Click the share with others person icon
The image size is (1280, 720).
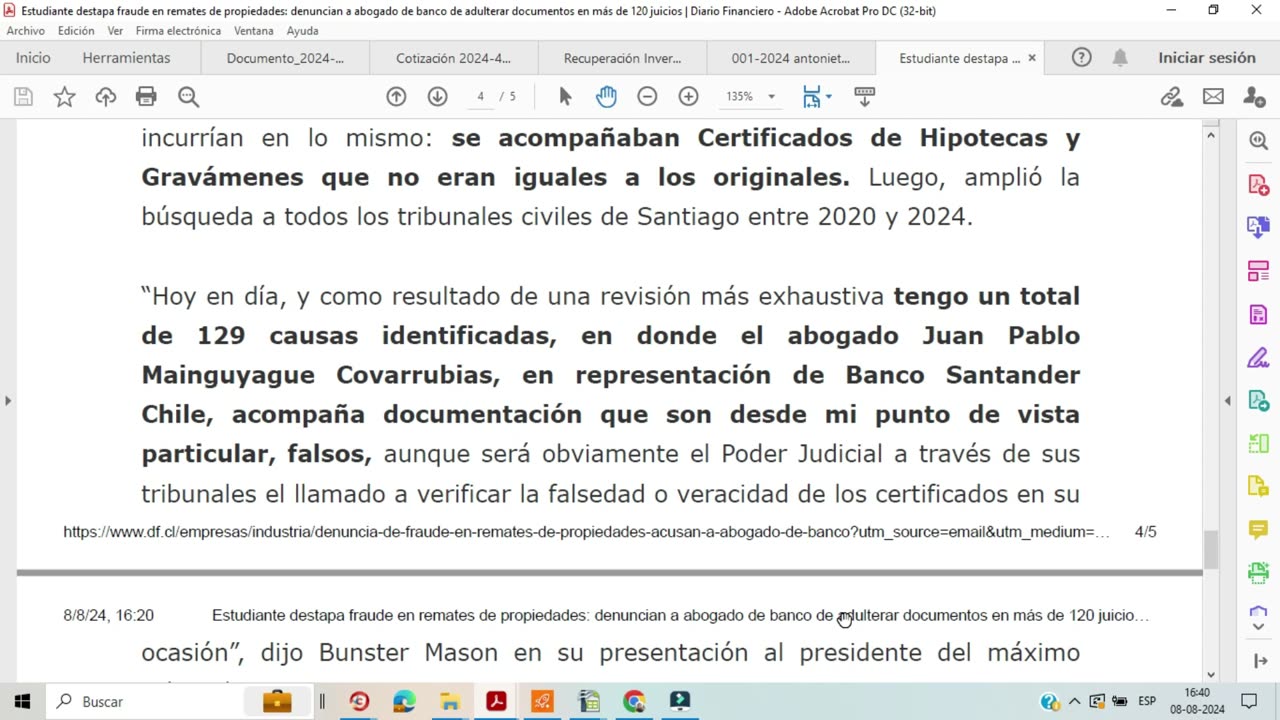tap(1254, 97)
